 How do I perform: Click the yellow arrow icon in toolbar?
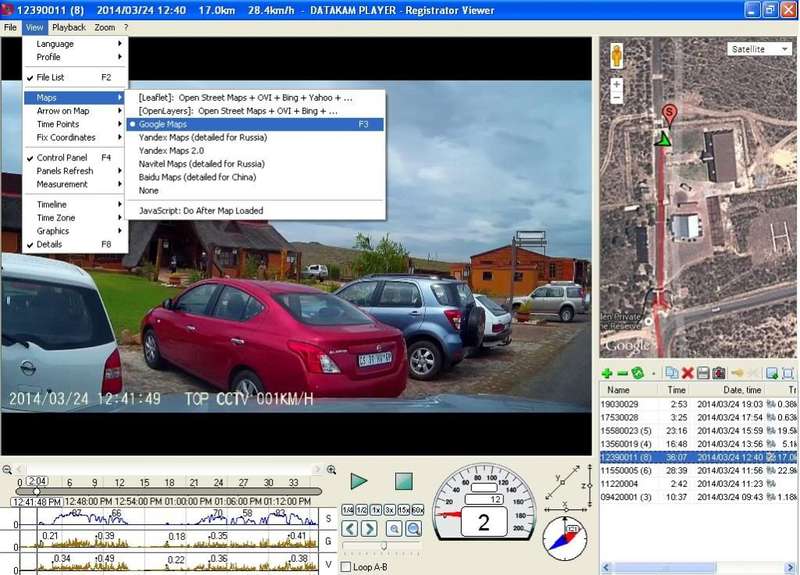point(737,373)
